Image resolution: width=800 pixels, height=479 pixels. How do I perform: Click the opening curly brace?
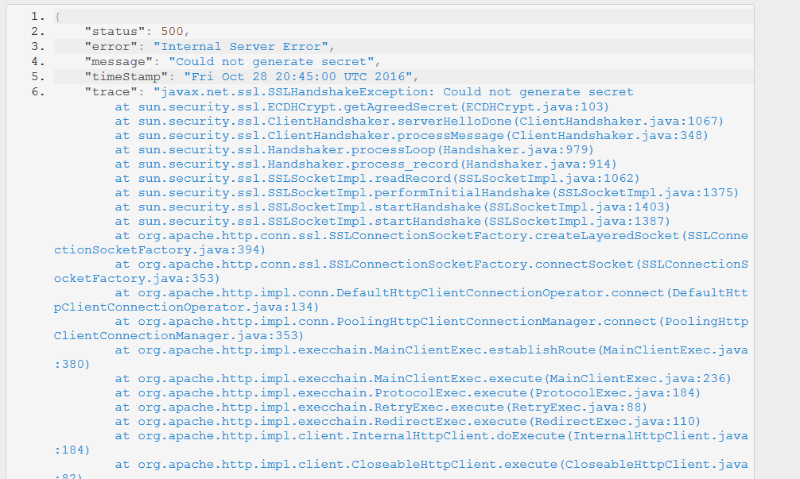[x=57, y=17]
